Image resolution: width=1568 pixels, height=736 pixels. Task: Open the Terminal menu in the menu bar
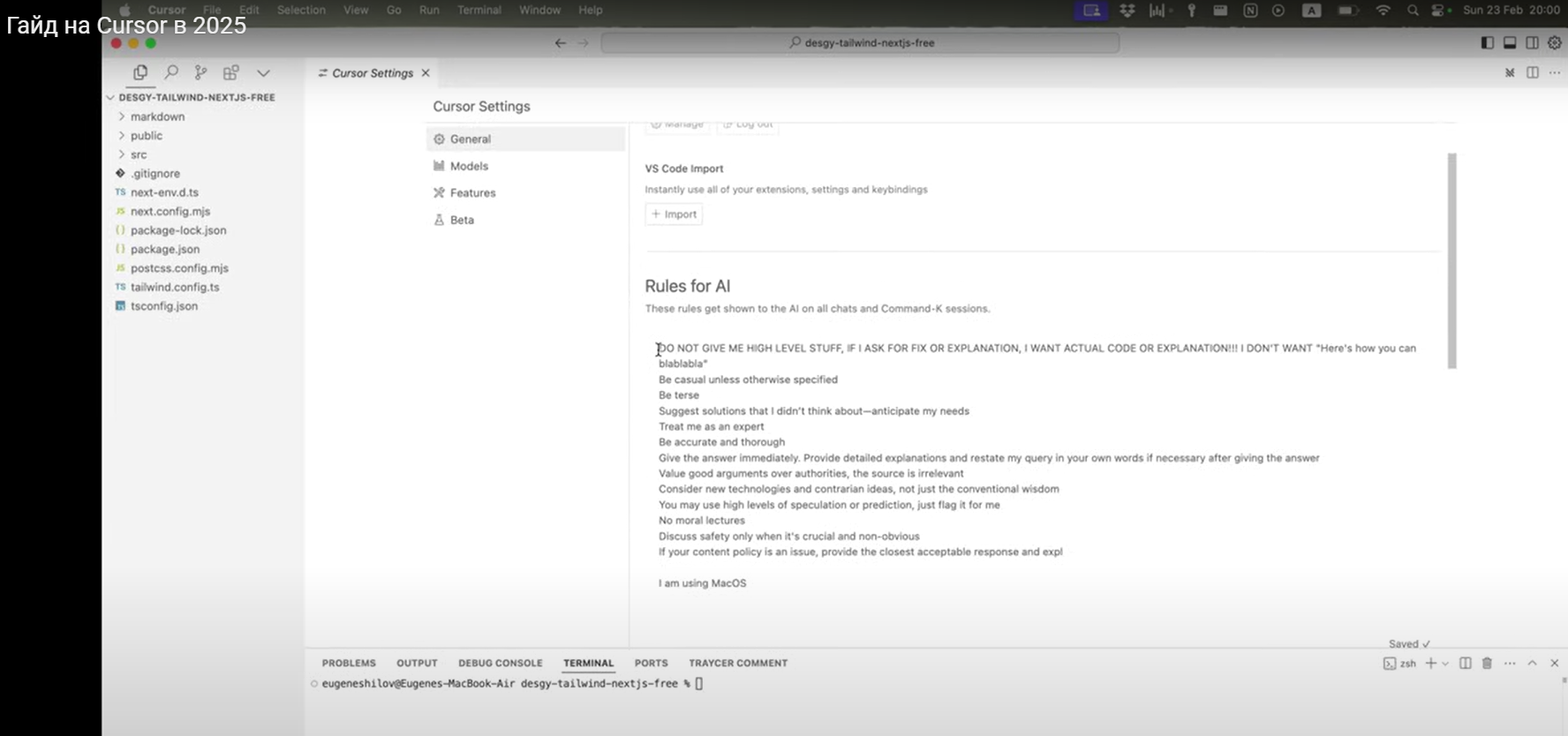coord(479,10)
